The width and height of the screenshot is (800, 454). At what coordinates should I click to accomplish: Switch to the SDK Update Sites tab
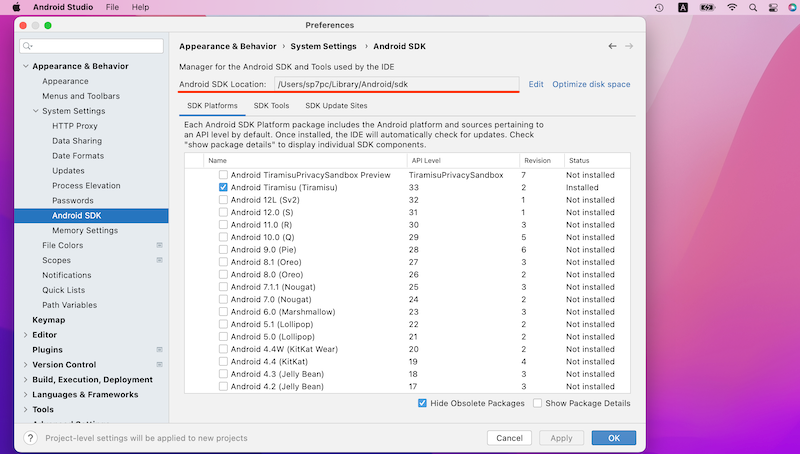336,105
